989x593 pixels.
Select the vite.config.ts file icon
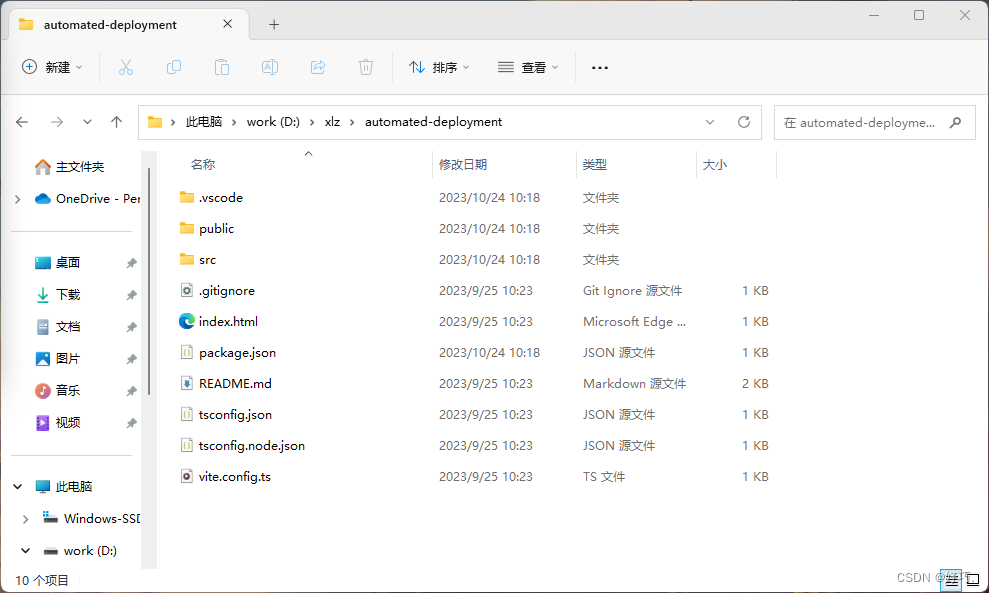click(187, 476)
